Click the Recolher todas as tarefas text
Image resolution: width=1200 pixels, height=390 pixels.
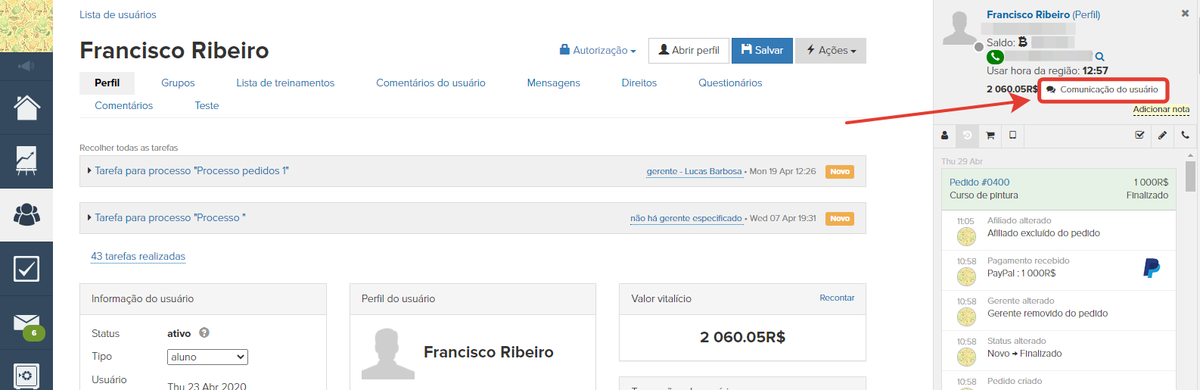tap(128, 147)
